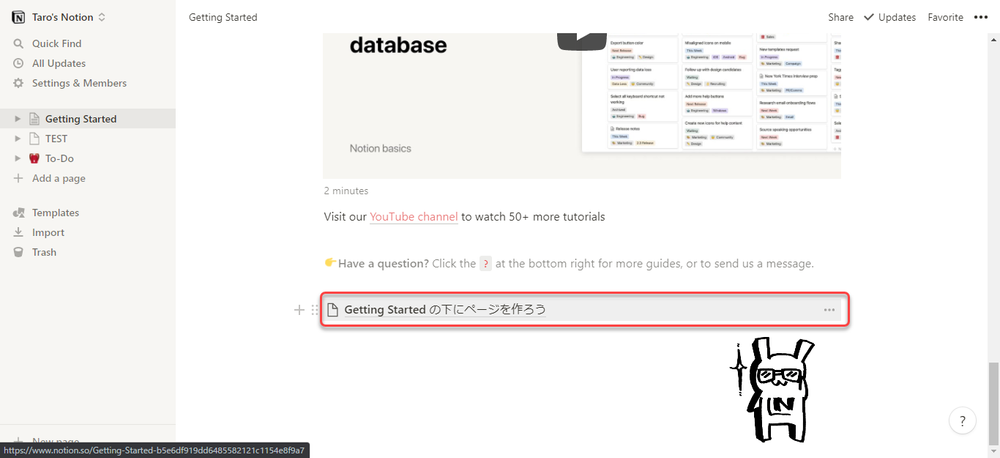1000x458 pixels.
Task: Click the Templates shapes icon
Action: click(x=18, y=212)
